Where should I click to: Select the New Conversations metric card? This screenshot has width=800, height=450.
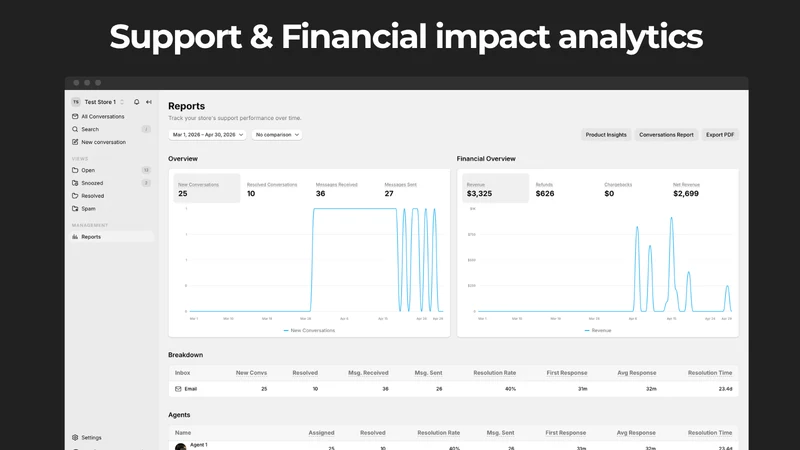coord(207,188)
